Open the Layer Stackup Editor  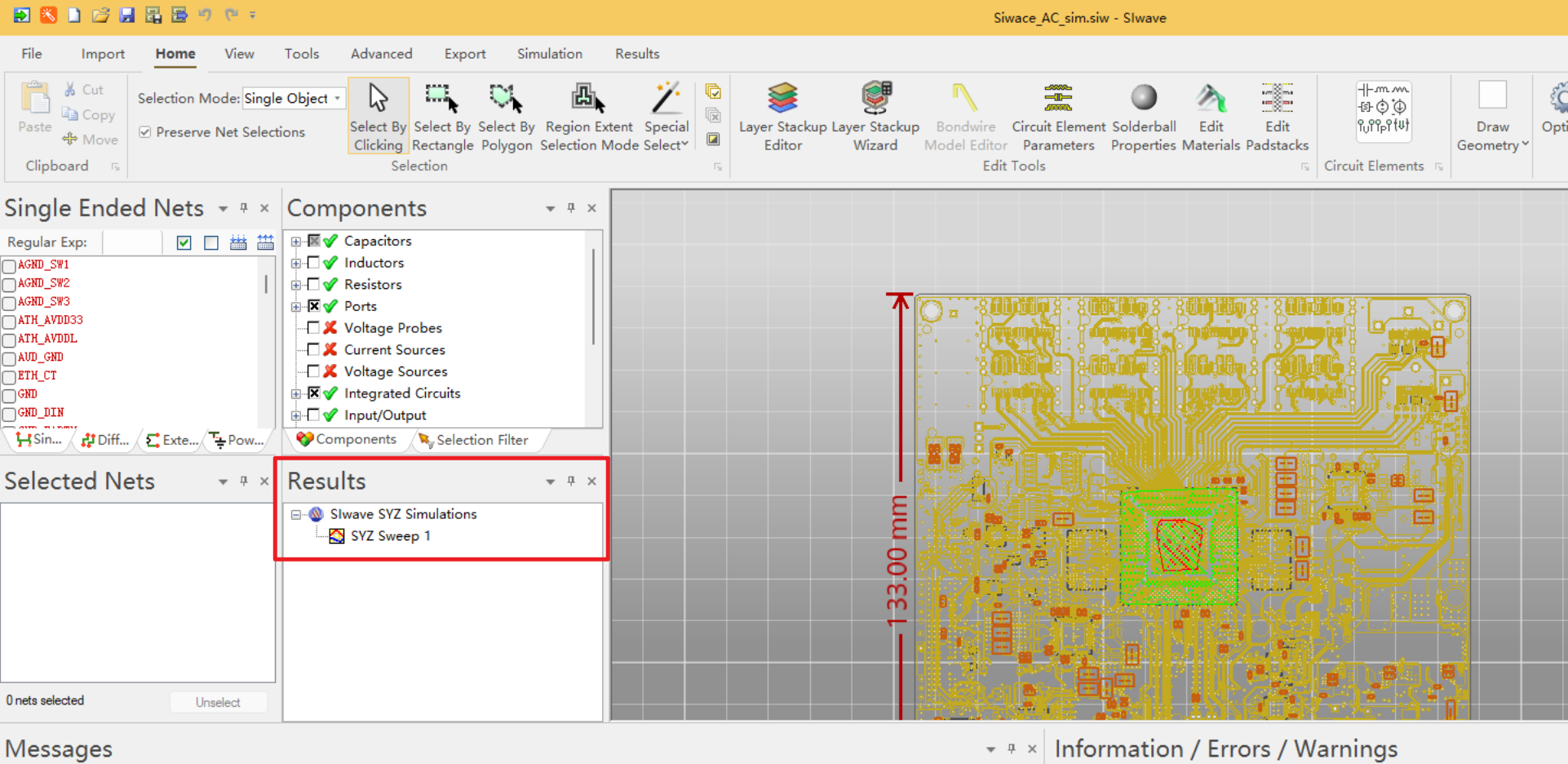click(782, 116)
